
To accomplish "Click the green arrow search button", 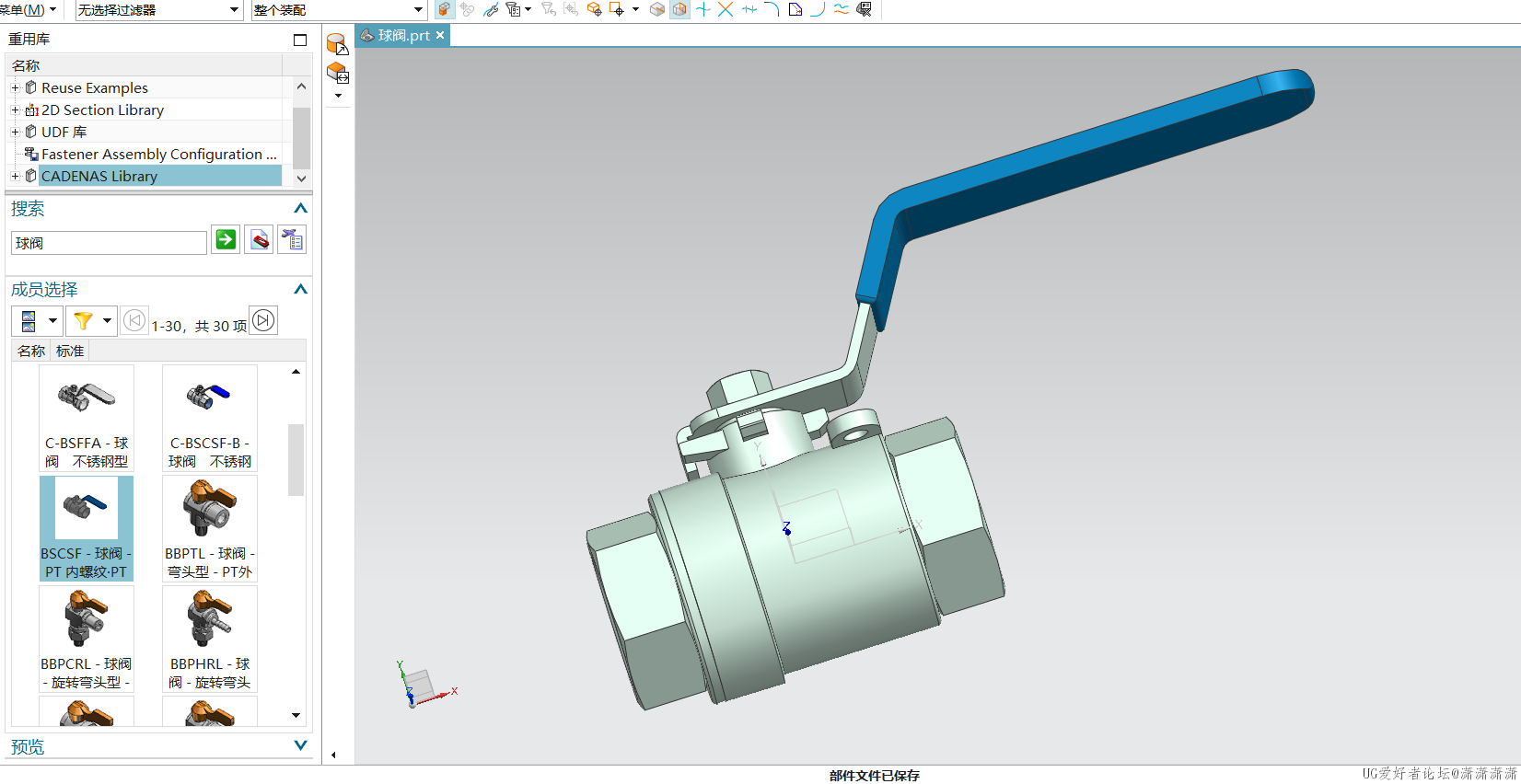I will click(226, 239).
